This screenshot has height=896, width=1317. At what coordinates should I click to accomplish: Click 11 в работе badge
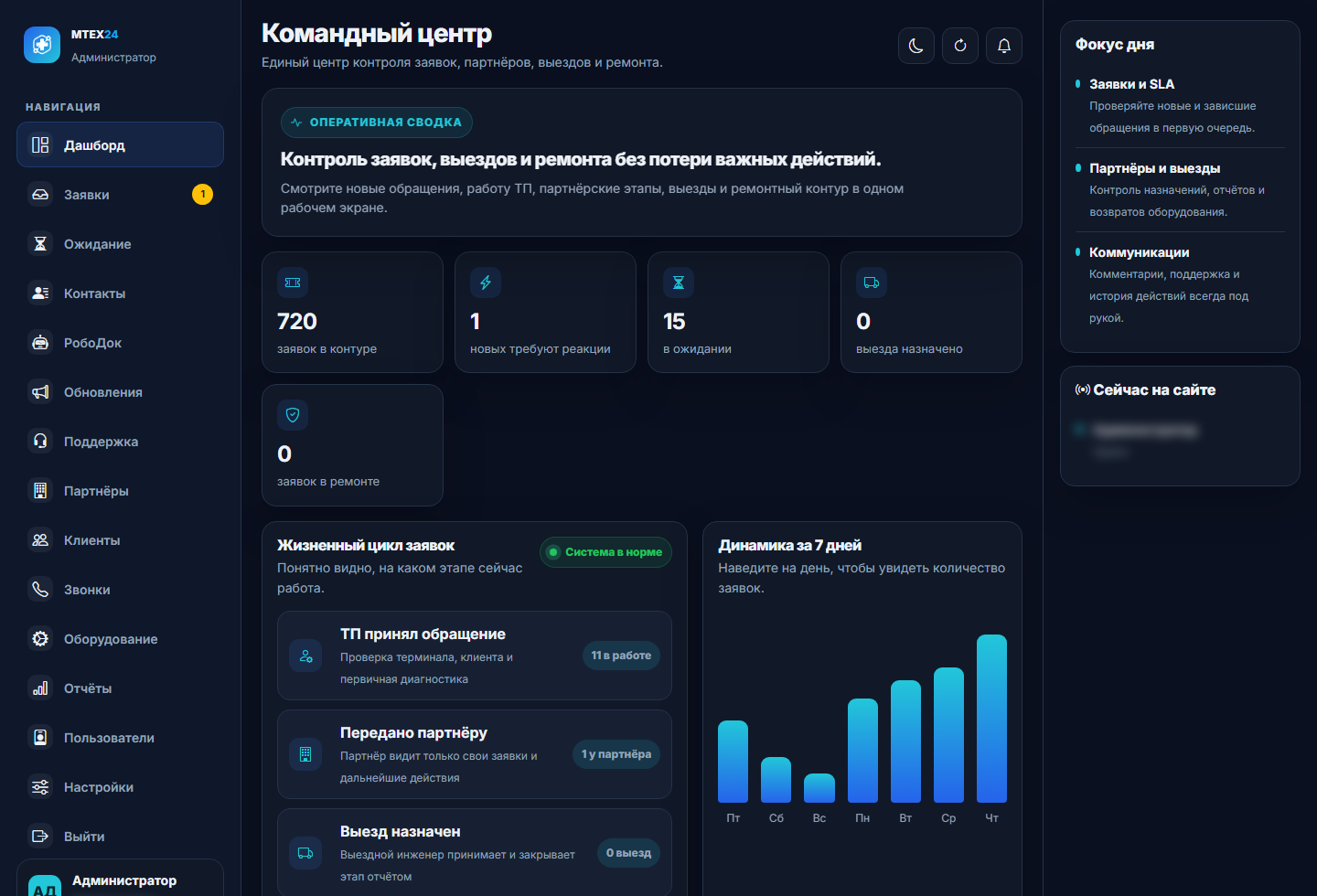[x=621, y=656]
